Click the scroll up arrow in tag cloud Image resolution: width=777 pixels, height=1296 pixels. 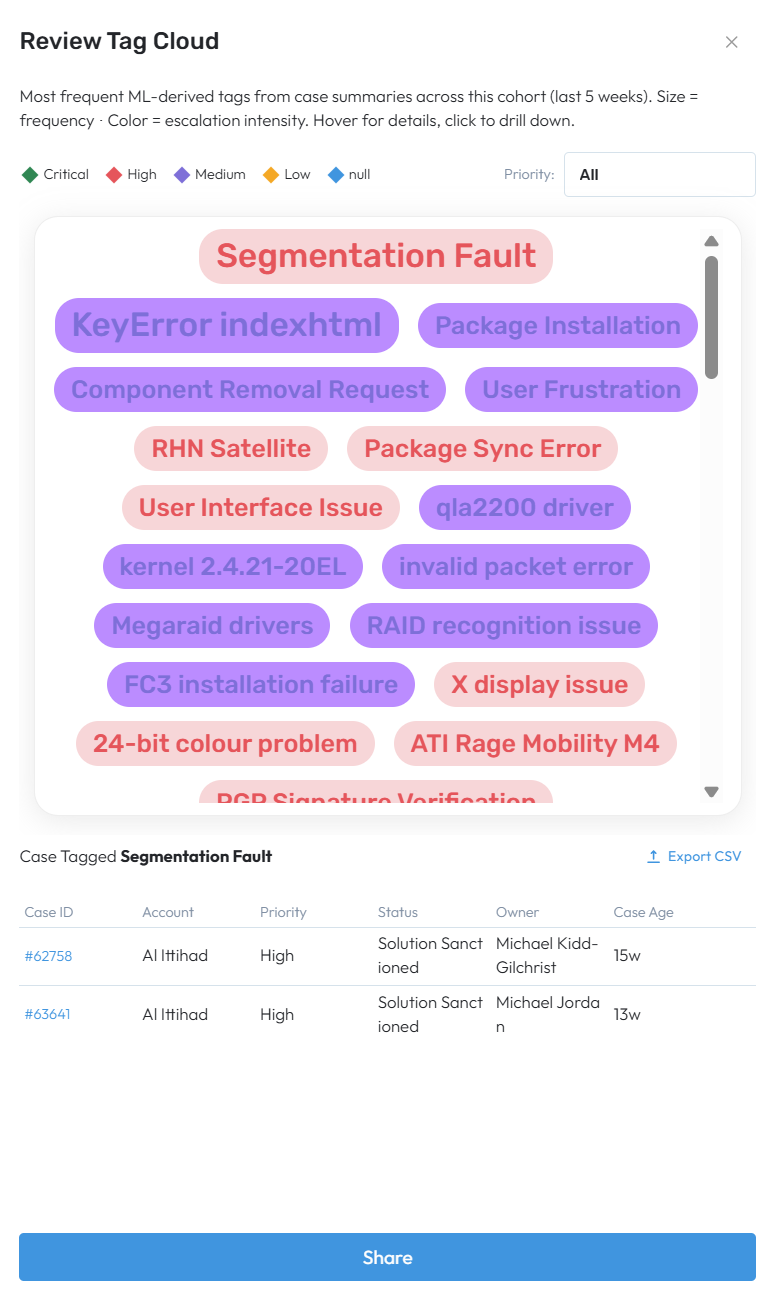coord(712,241)
